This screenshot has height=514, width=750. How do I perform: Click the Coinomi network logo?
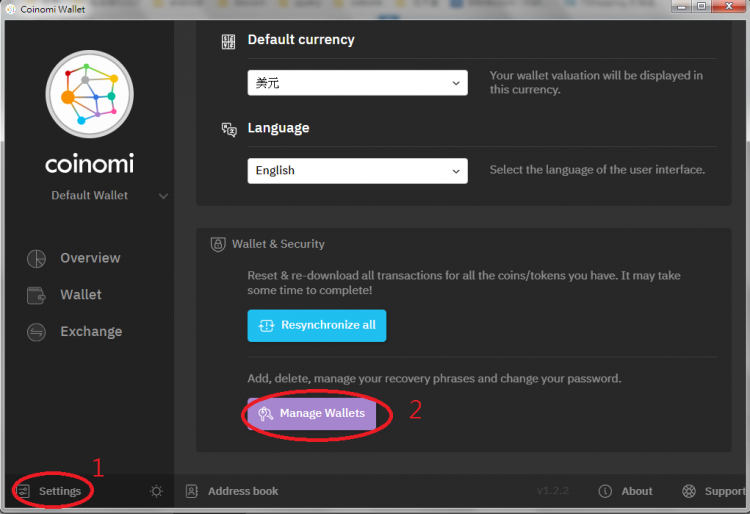(89, 94)
